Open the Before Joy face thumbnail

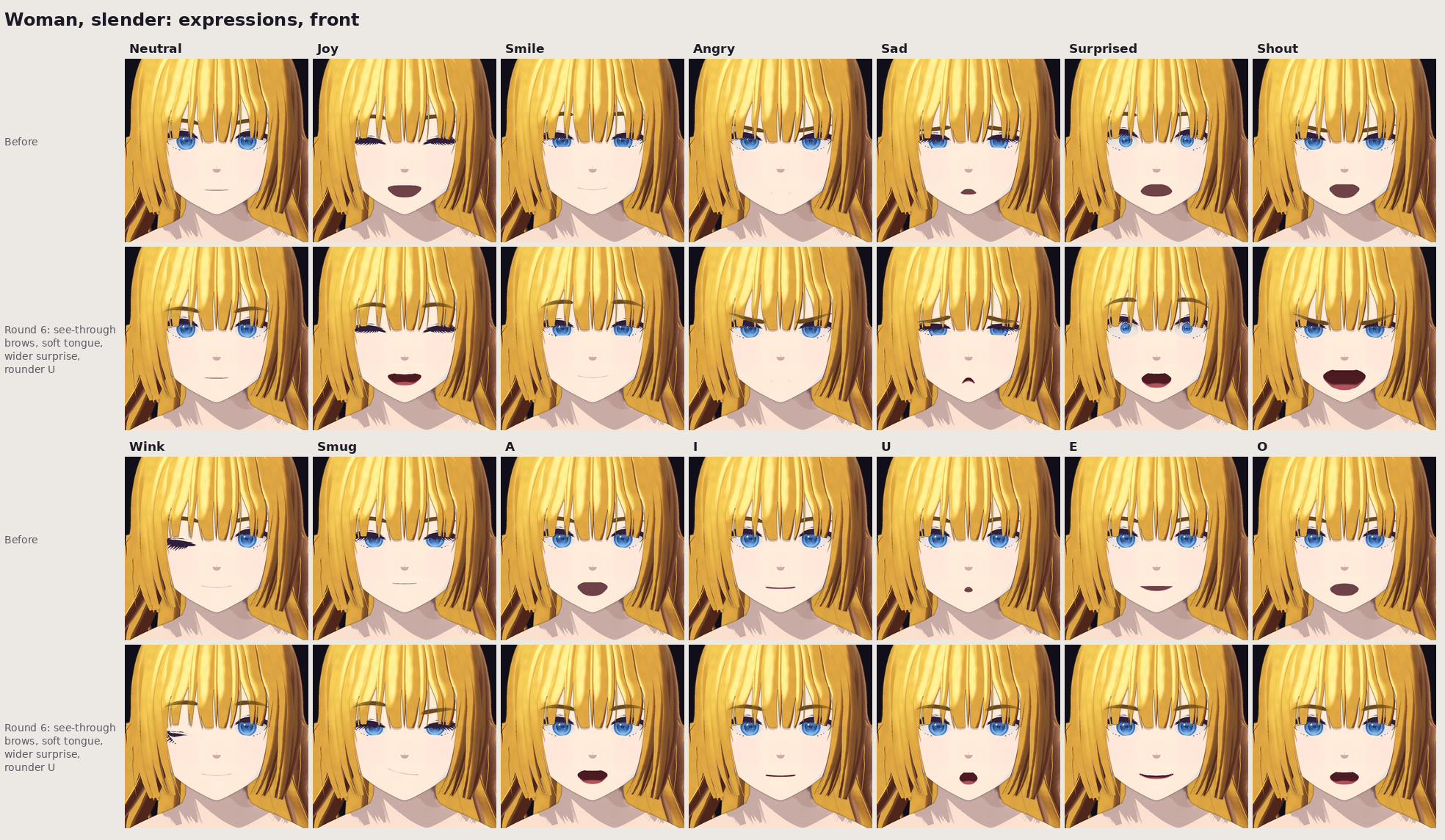point(405,151)
